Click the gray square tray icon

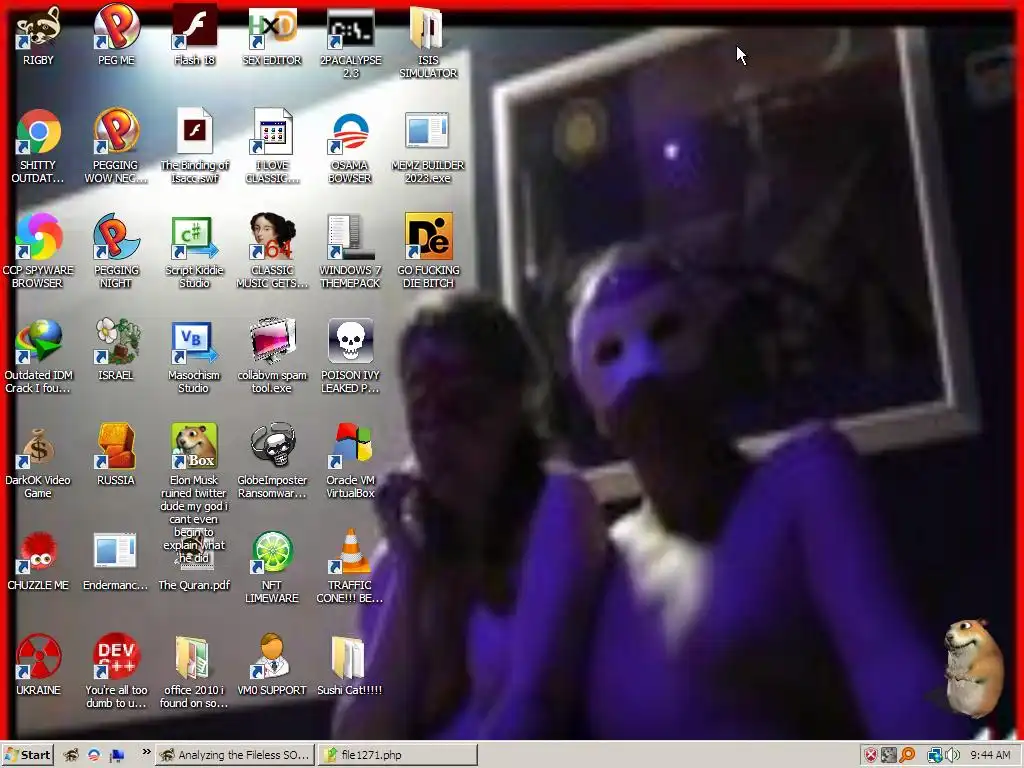tap(889, 756)
